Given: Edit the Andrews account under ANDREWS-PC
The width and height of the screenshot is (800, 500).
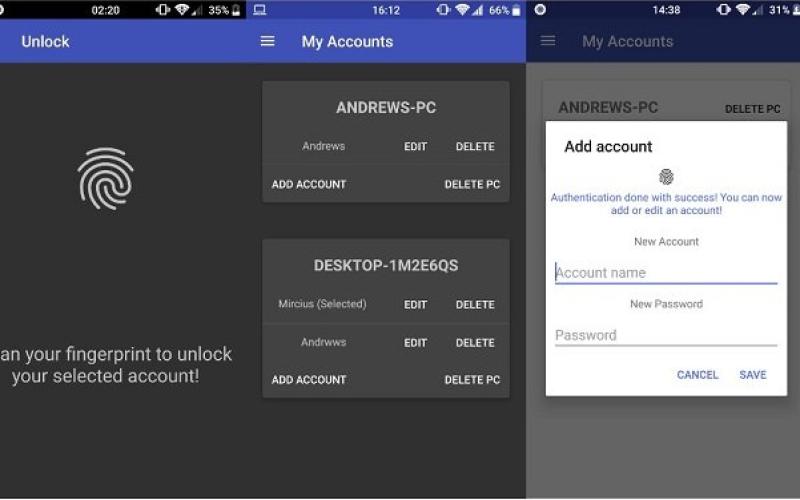Looking at the screenshot, I should pos(415,146).
